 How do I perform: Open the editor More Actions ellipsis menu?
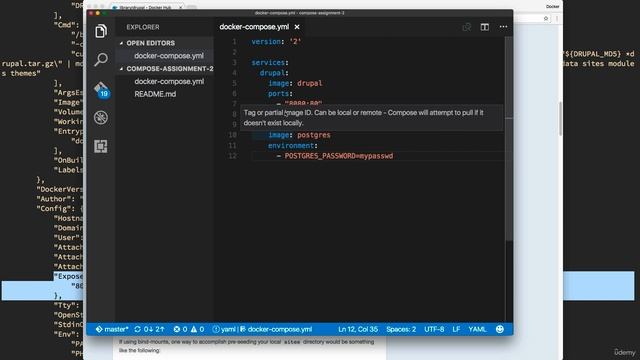(x=503, y=27)
